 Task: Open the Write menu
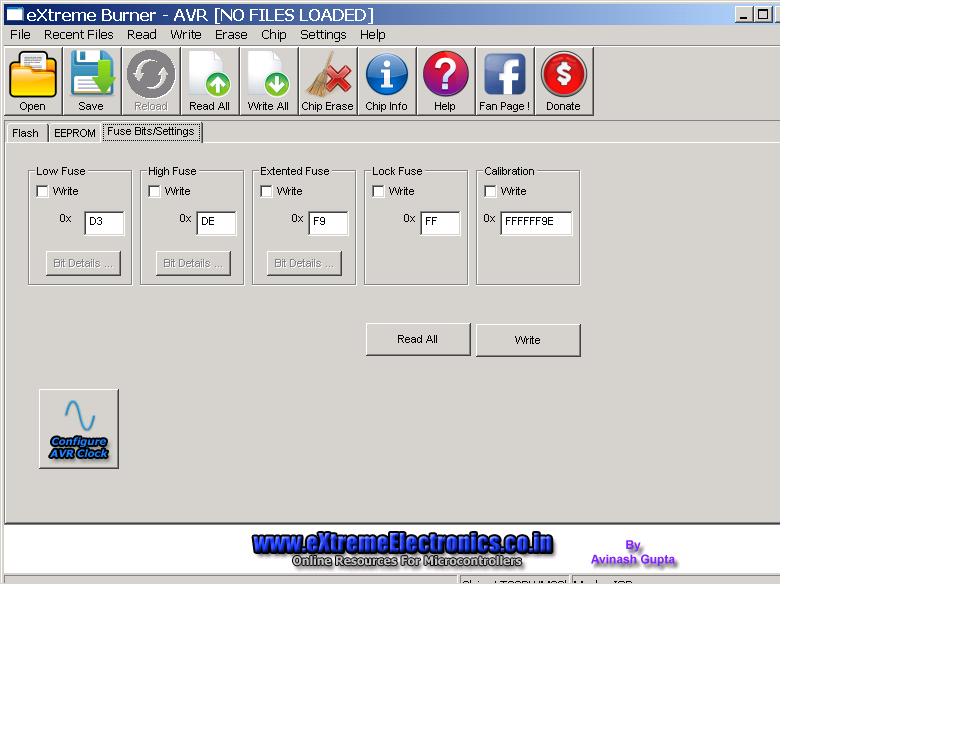point(186,35)
